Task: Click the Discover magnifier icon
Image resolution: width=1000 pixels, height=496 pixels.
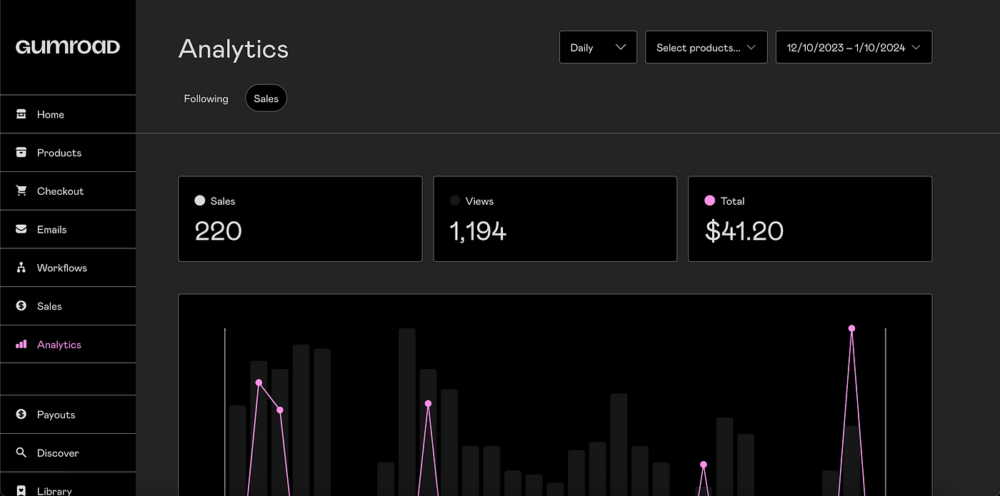Action: click(x=21, y=452)
